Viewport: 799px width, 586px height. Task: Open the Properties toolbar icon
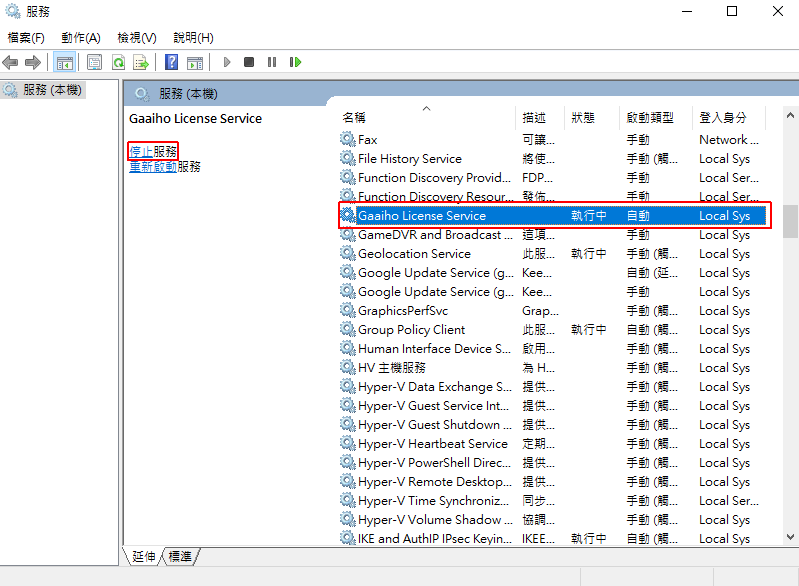point(94,63)
